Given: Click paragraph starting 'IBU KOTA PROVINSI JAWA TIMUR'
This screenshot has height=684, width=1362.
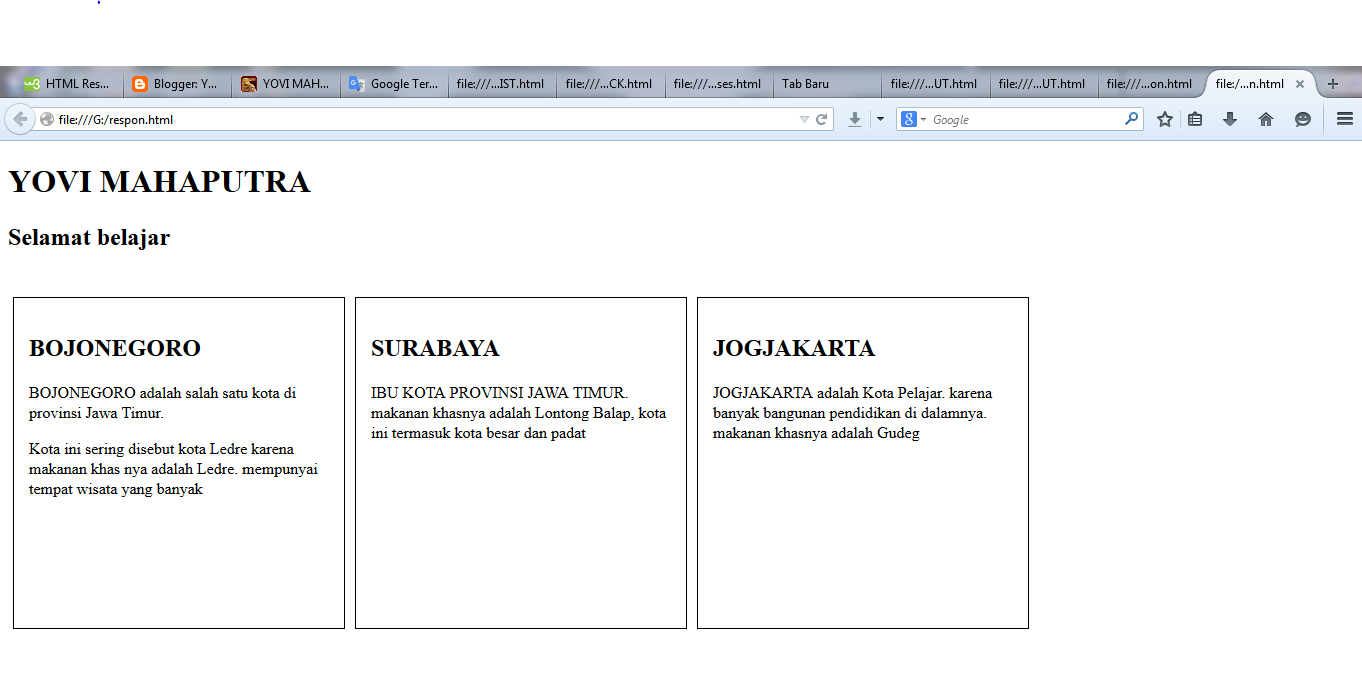Looking at the screenshot, I should point(518,413).
